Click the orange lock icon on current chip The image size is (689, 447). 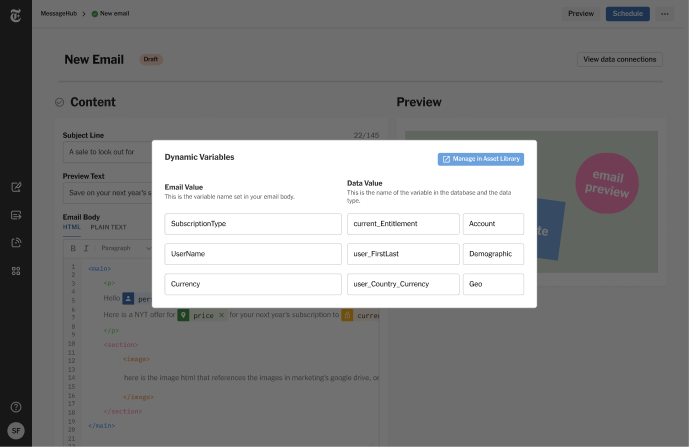[x=347, y=315]
